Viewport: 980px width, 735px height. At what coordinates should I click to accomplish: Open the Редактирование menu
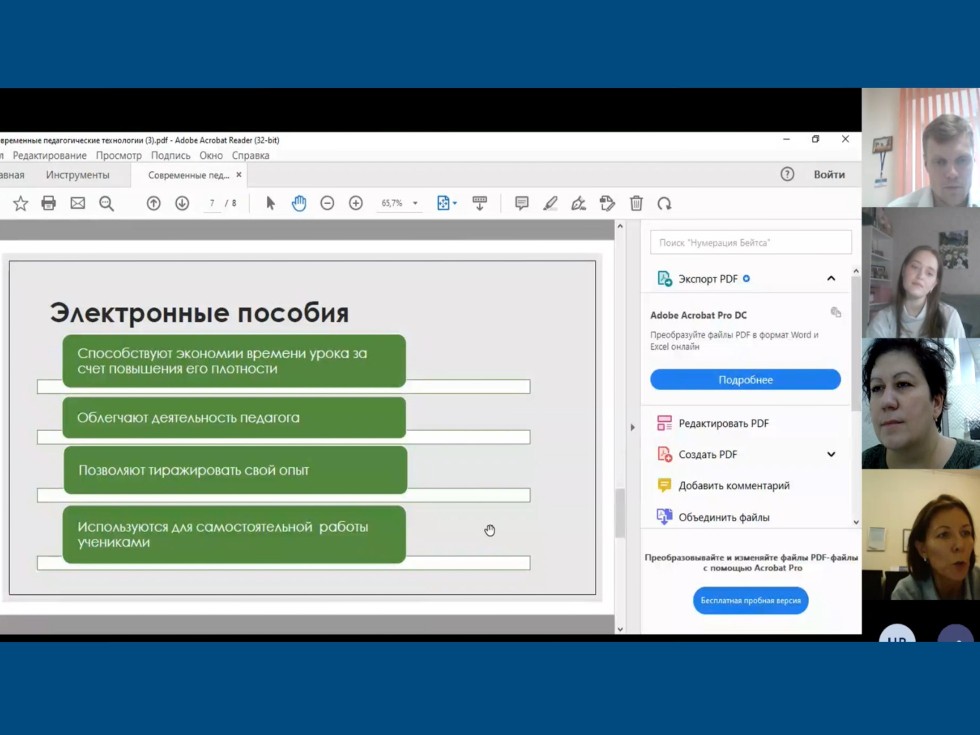pos(49,155)
